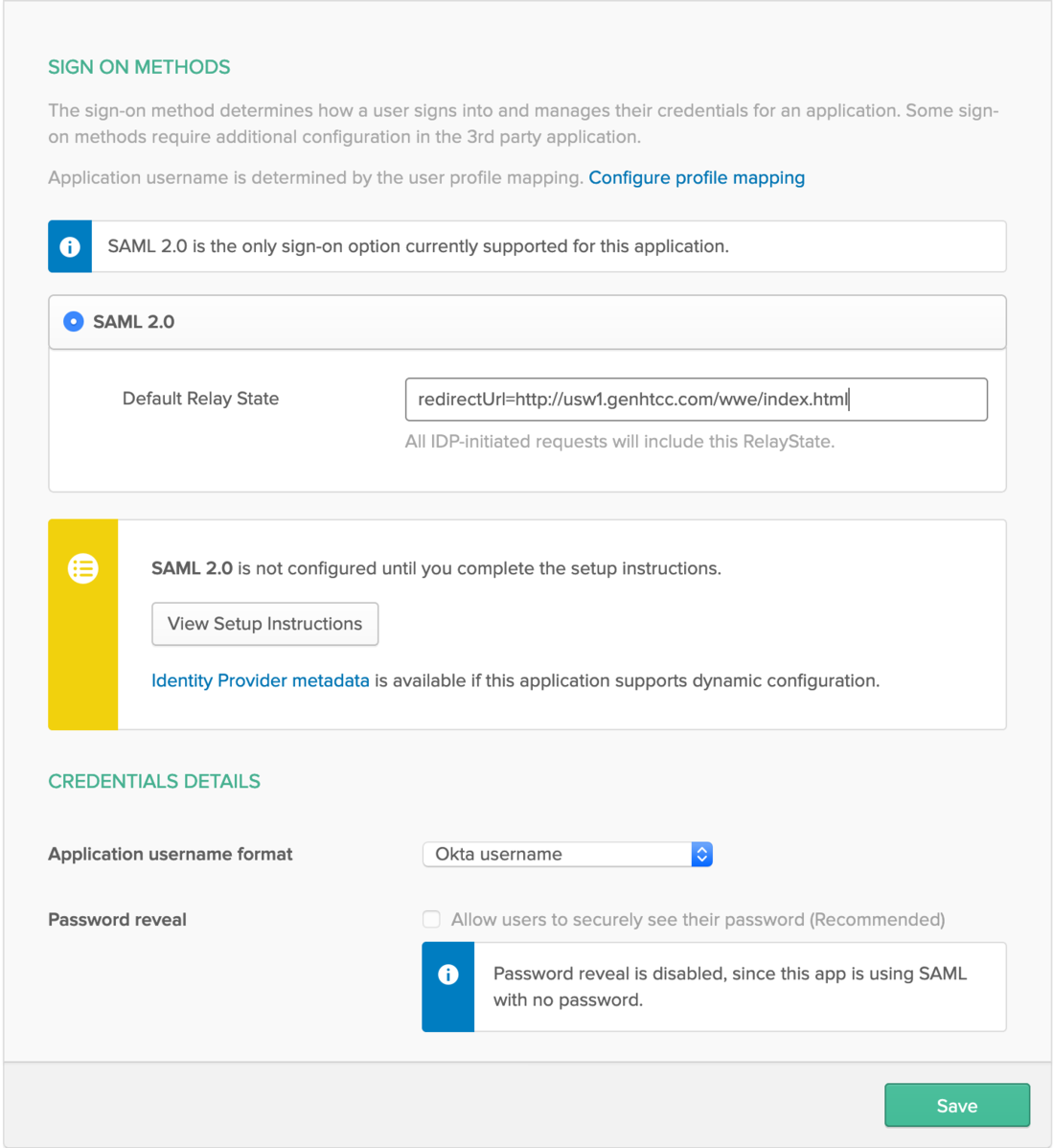Click the info icon in Password reveal notice

click(448, 975)
